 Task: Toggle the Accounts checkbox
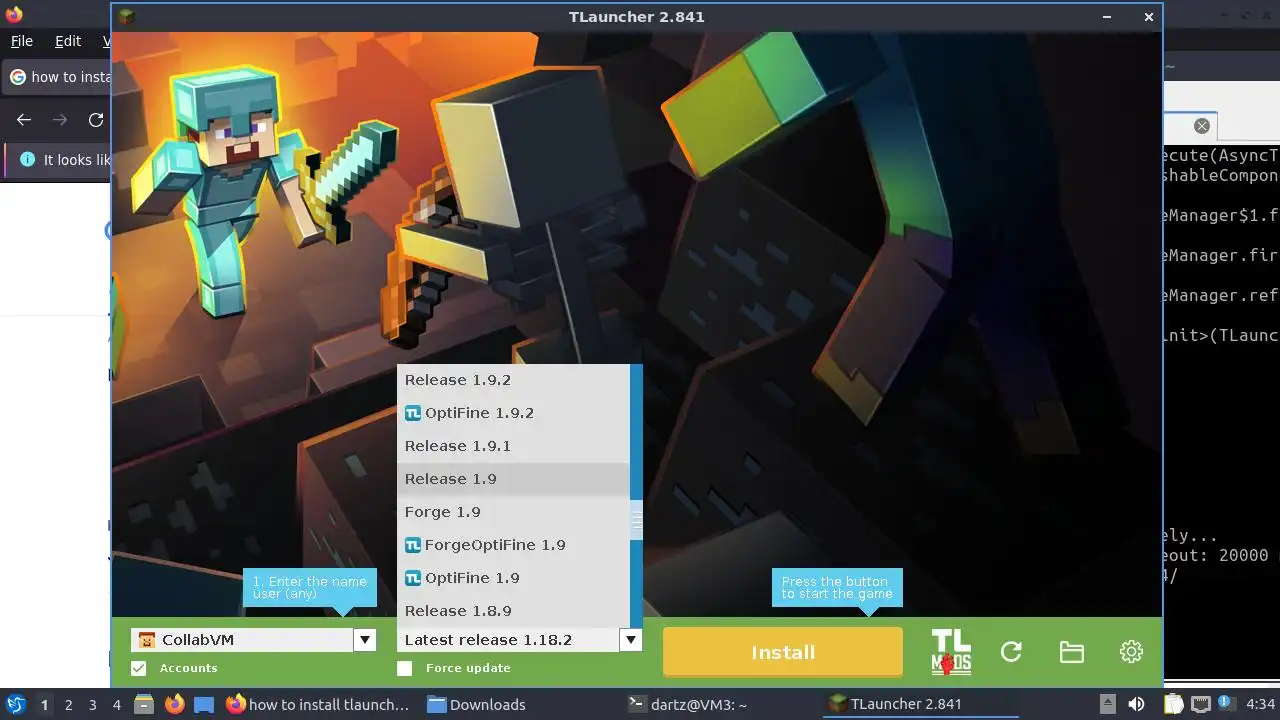(139, 668)
